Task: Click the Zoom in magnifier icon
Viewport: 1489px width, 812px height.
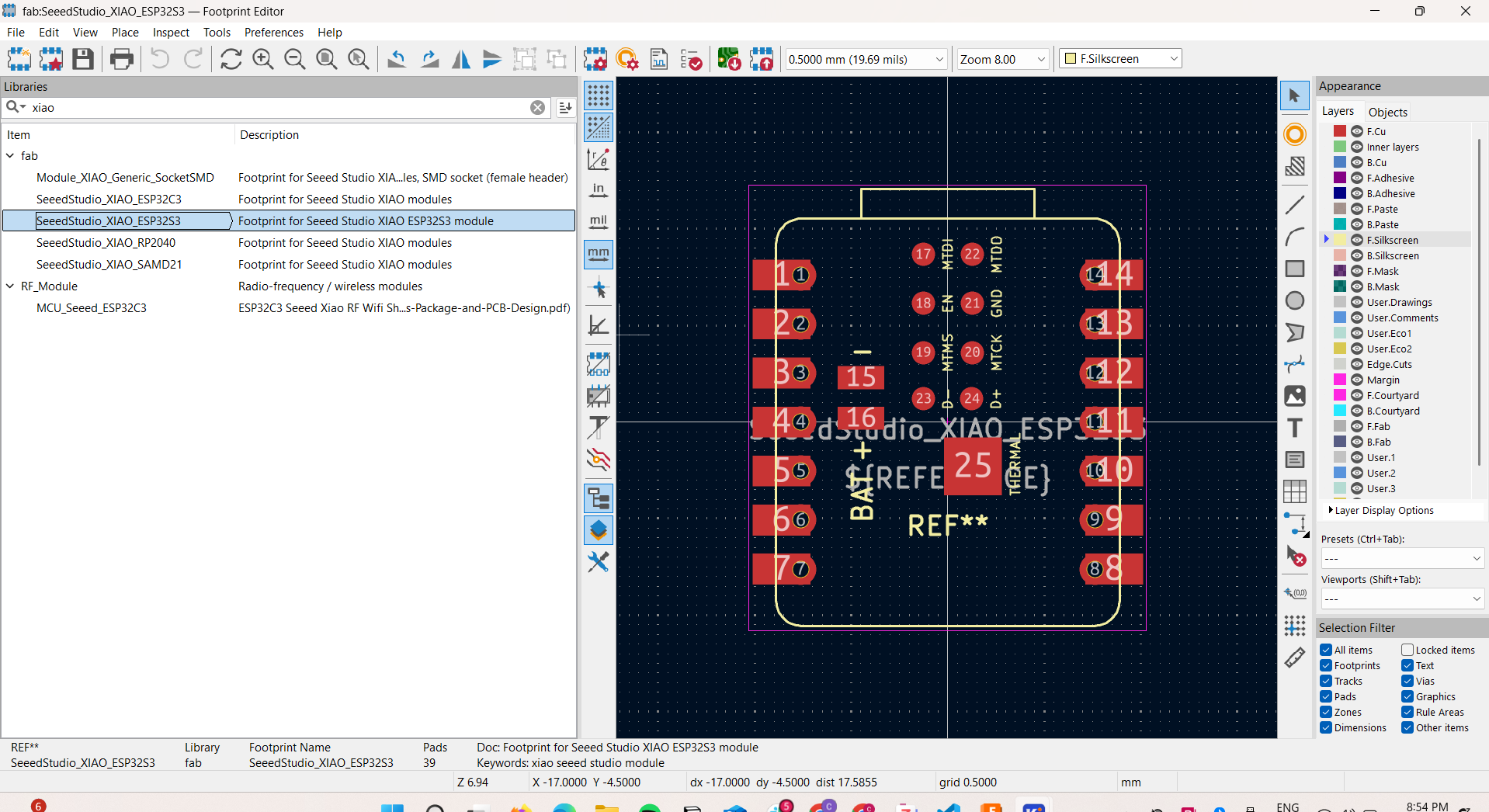Action: click(x=263, y=59)
